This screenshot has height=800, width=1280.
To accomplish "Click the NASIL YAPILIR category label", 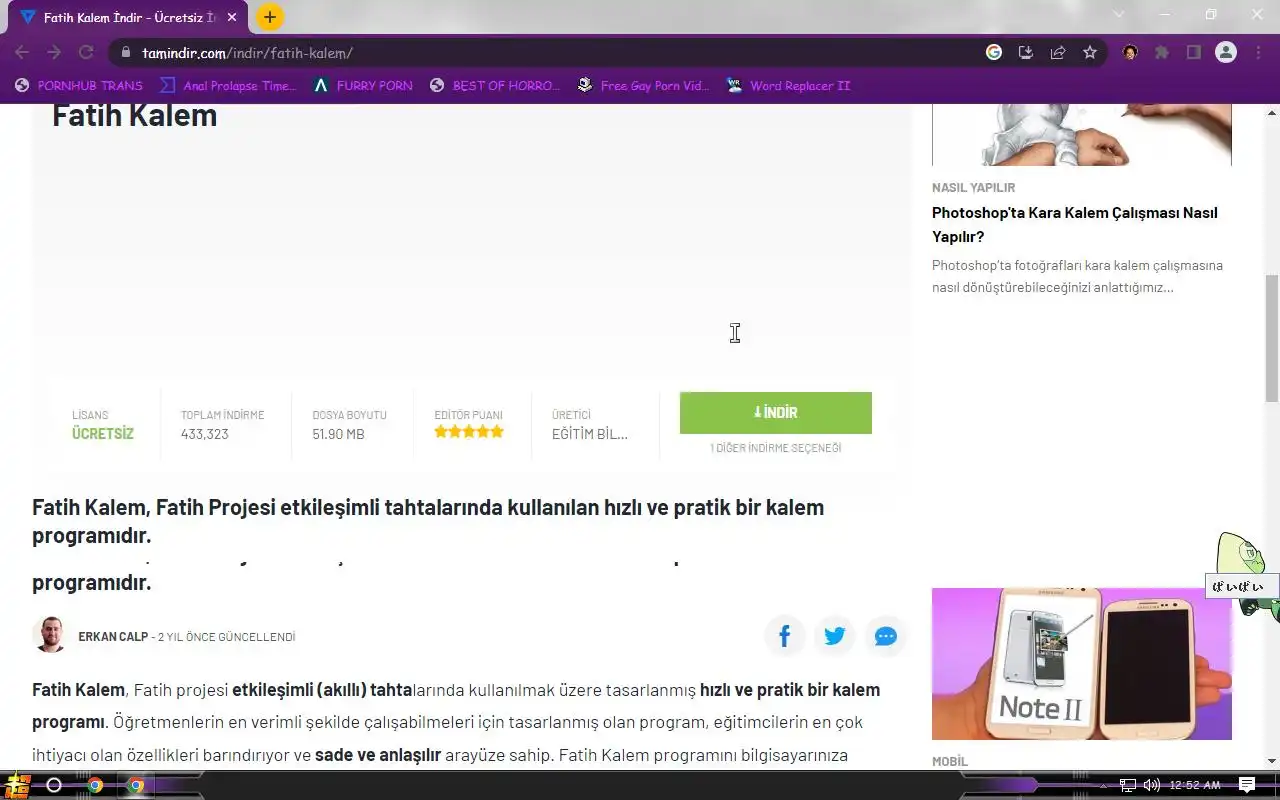I will (974, 187).
